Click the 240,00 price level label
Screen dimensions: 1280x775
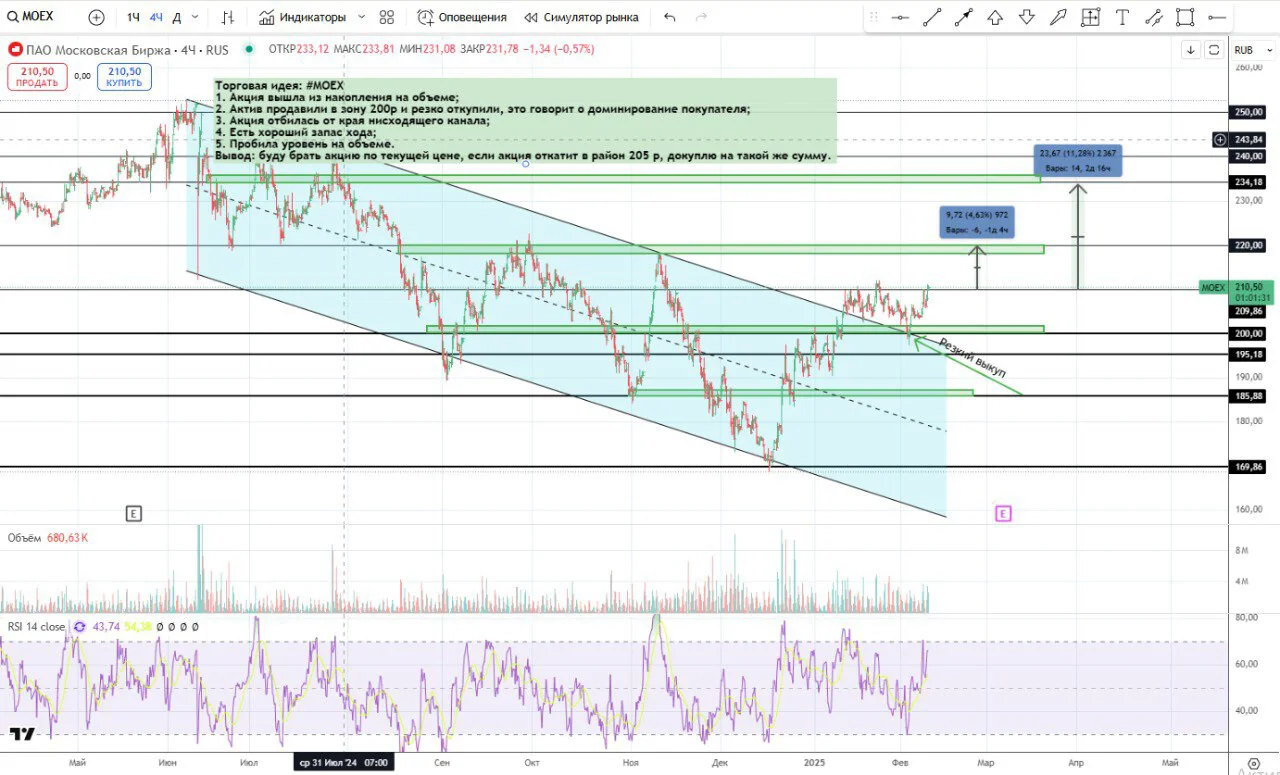click(x=1249, y=156)
